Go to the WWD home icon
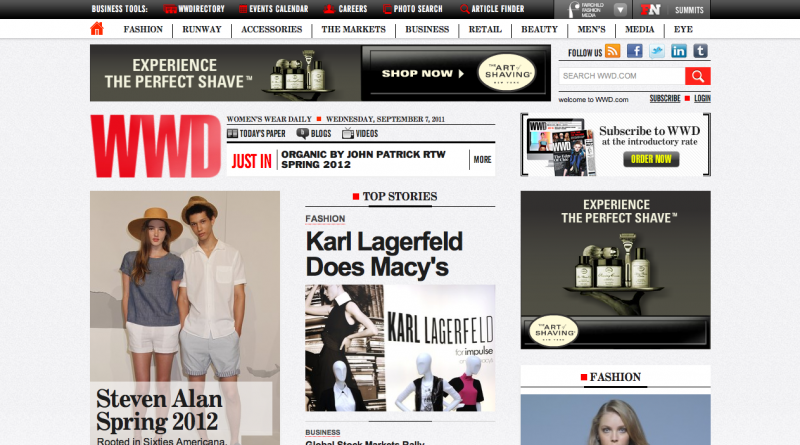This screenshot has height=445, width=800. coord(96,29)
